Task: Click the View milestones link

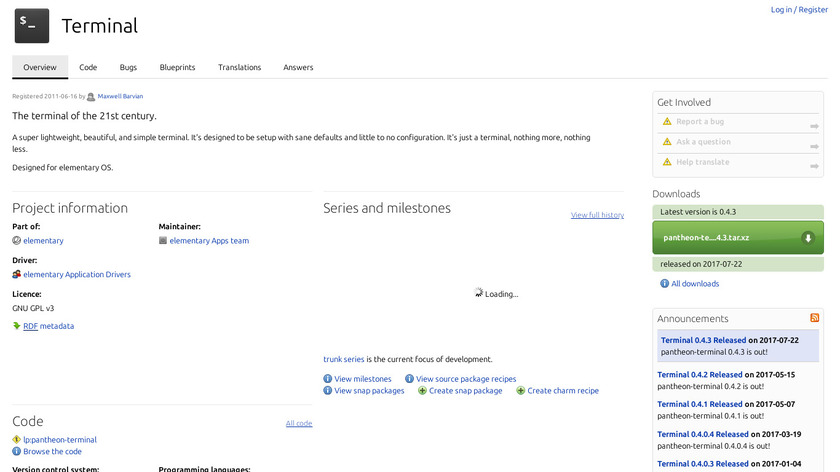Action: pyautogui.click(x=363, y=379)
